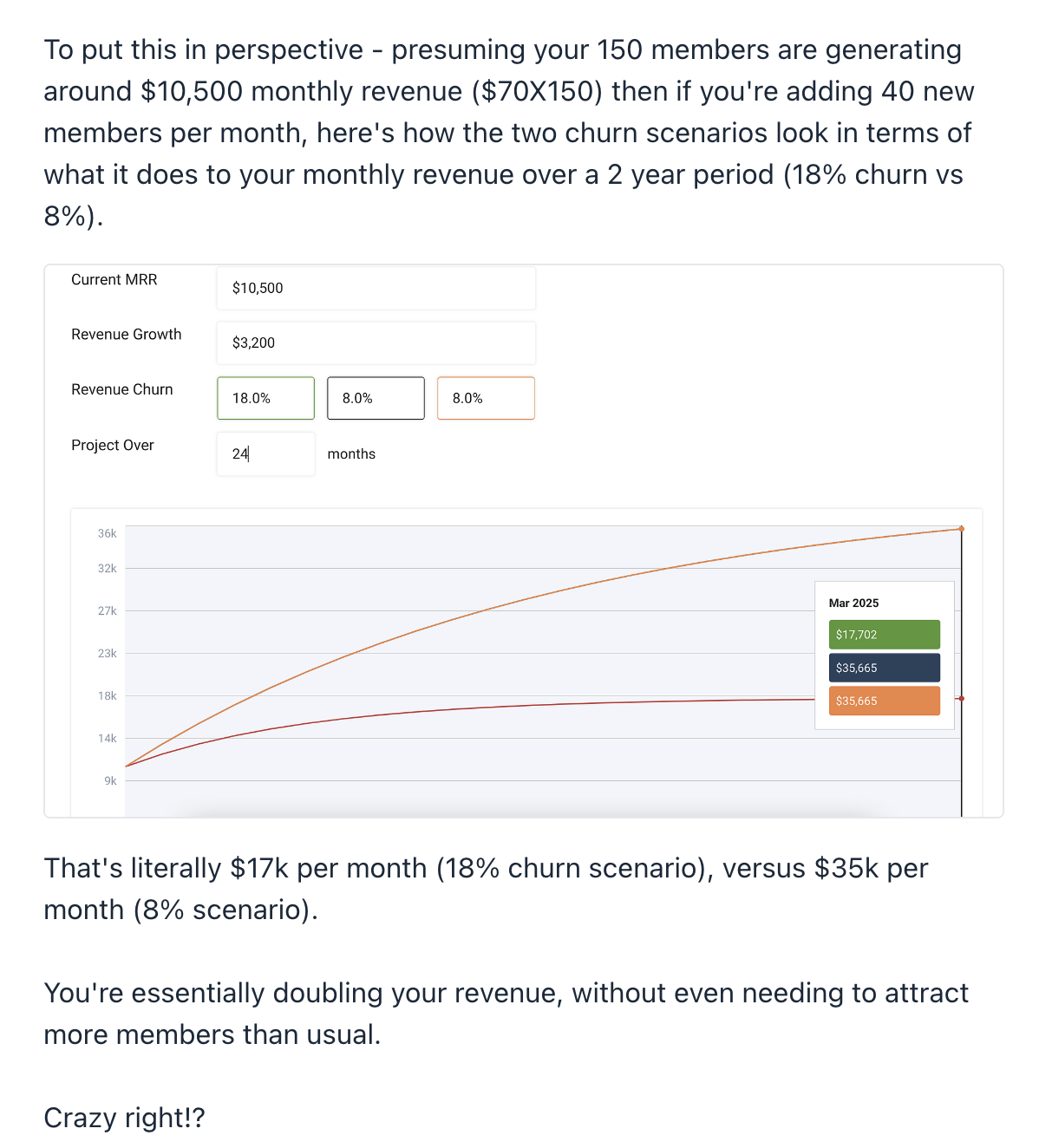
Task: Click the Project Over label
Action: point(113,445)
